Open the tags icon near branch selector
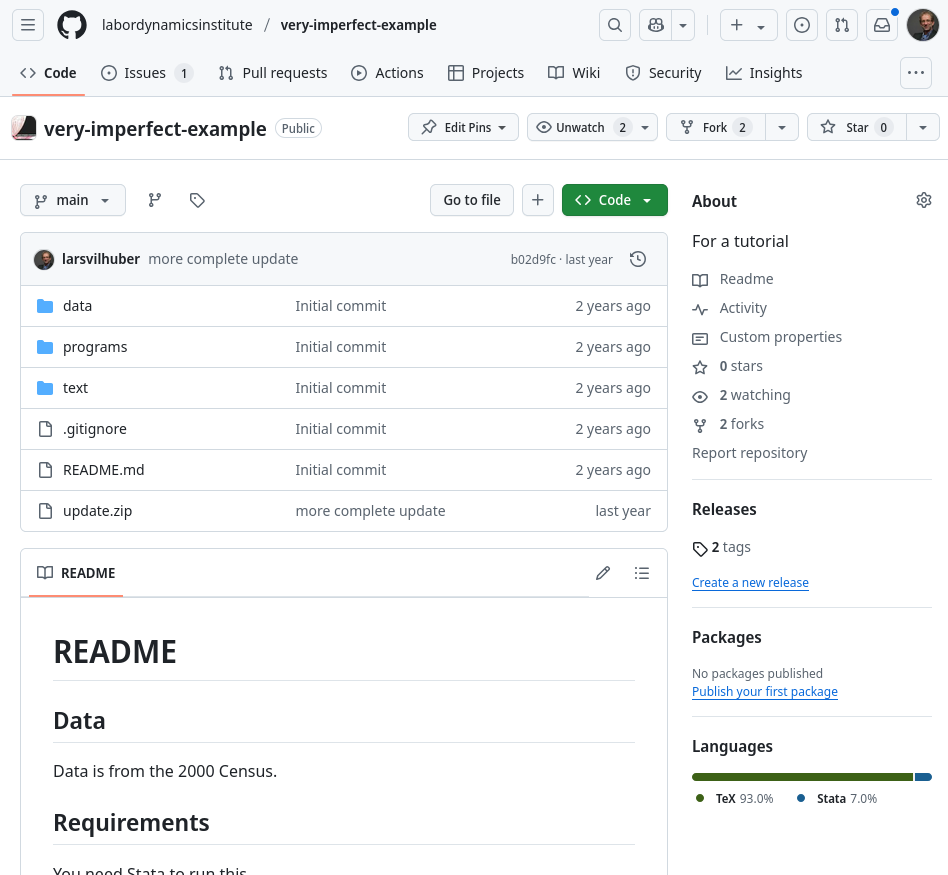The width and height of the screenshot is (948, 875). tap(197, 200)
